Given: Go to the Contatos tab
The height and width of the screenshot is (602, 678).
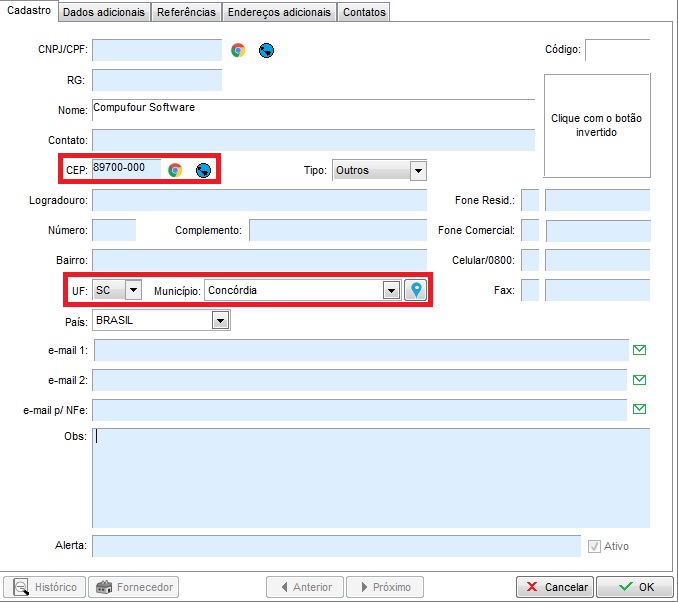Looking at the screenshot, I should 363,12.
